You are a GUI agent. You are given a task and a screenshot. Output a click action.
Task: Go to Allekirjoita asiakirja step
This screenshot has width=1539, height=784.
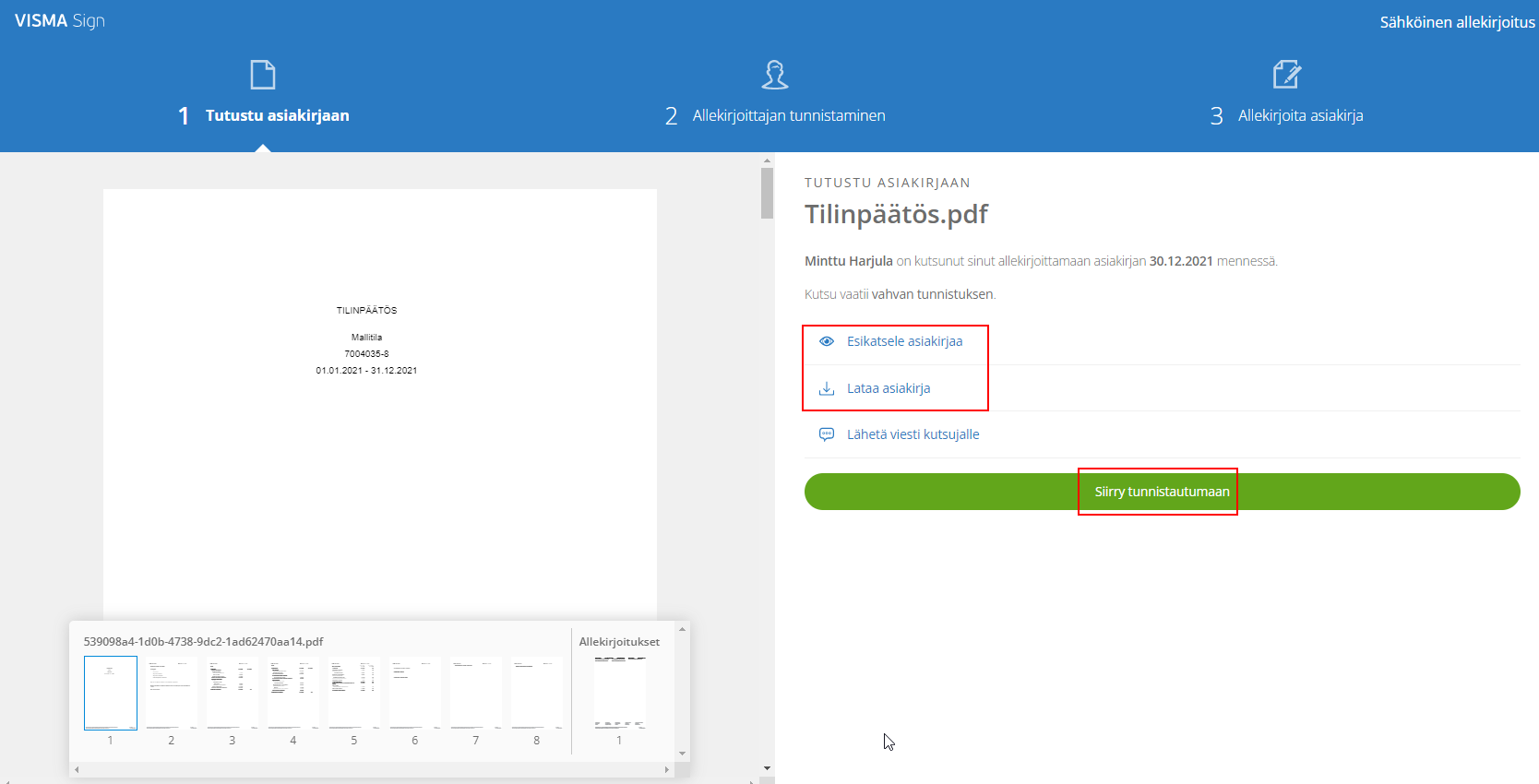pos(1300,115)
